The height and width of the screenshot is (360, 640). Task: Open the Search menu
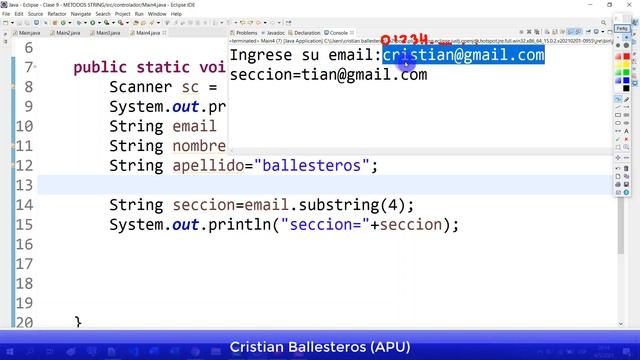(103, 14)
